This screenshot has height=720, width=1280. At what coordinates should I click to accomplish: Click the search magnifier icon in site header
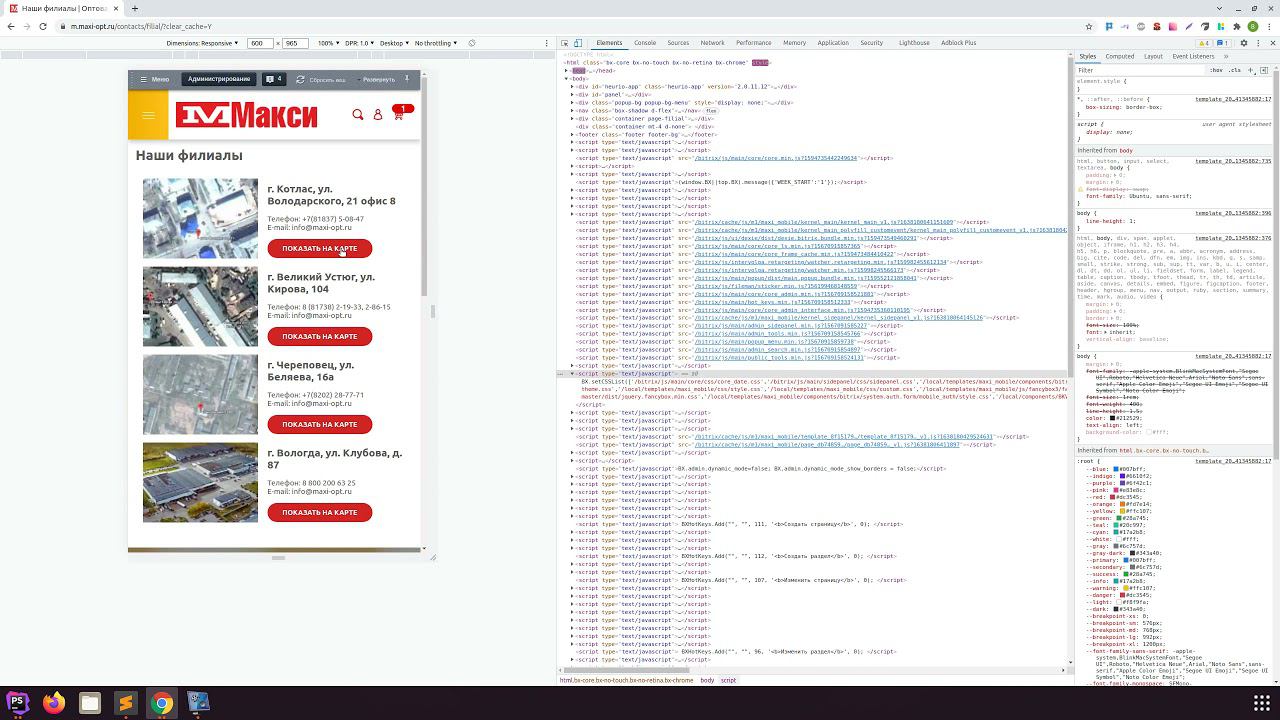pos(358,115)
